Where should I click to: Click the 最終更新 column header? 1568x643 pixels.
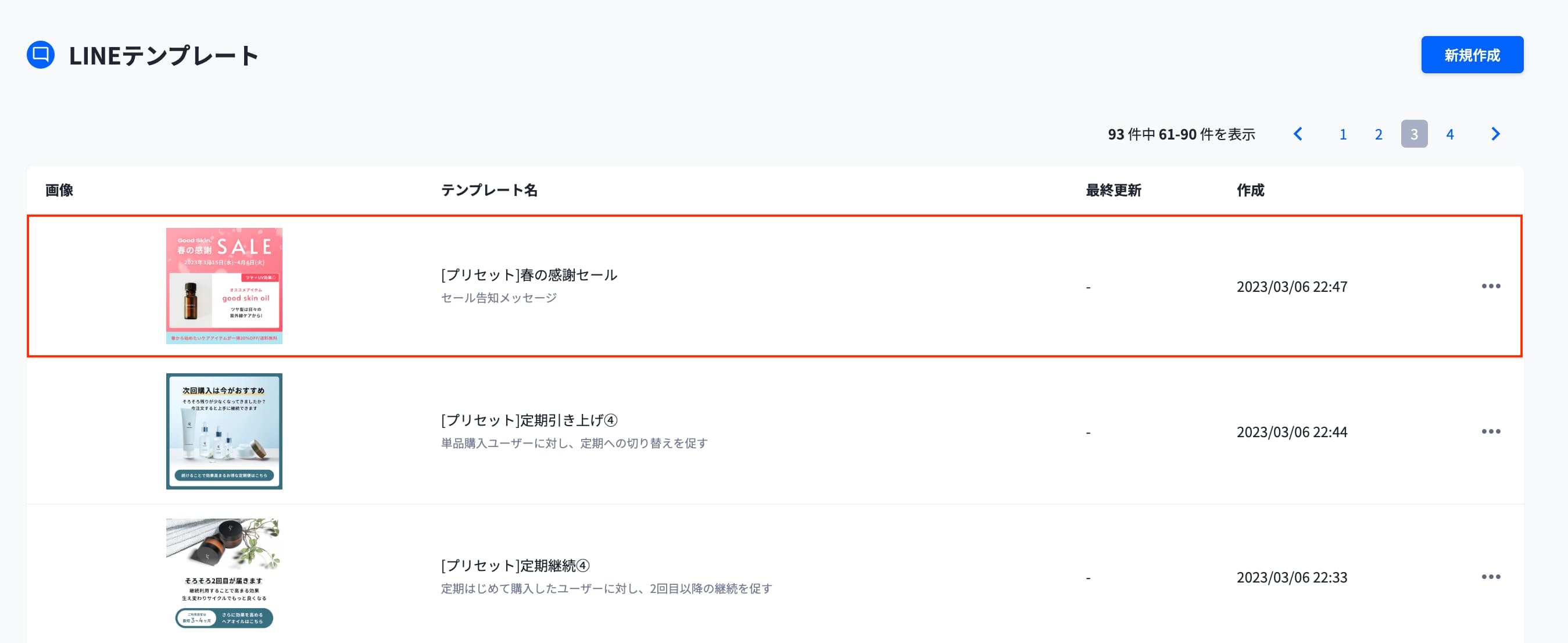click(1113, 191)
